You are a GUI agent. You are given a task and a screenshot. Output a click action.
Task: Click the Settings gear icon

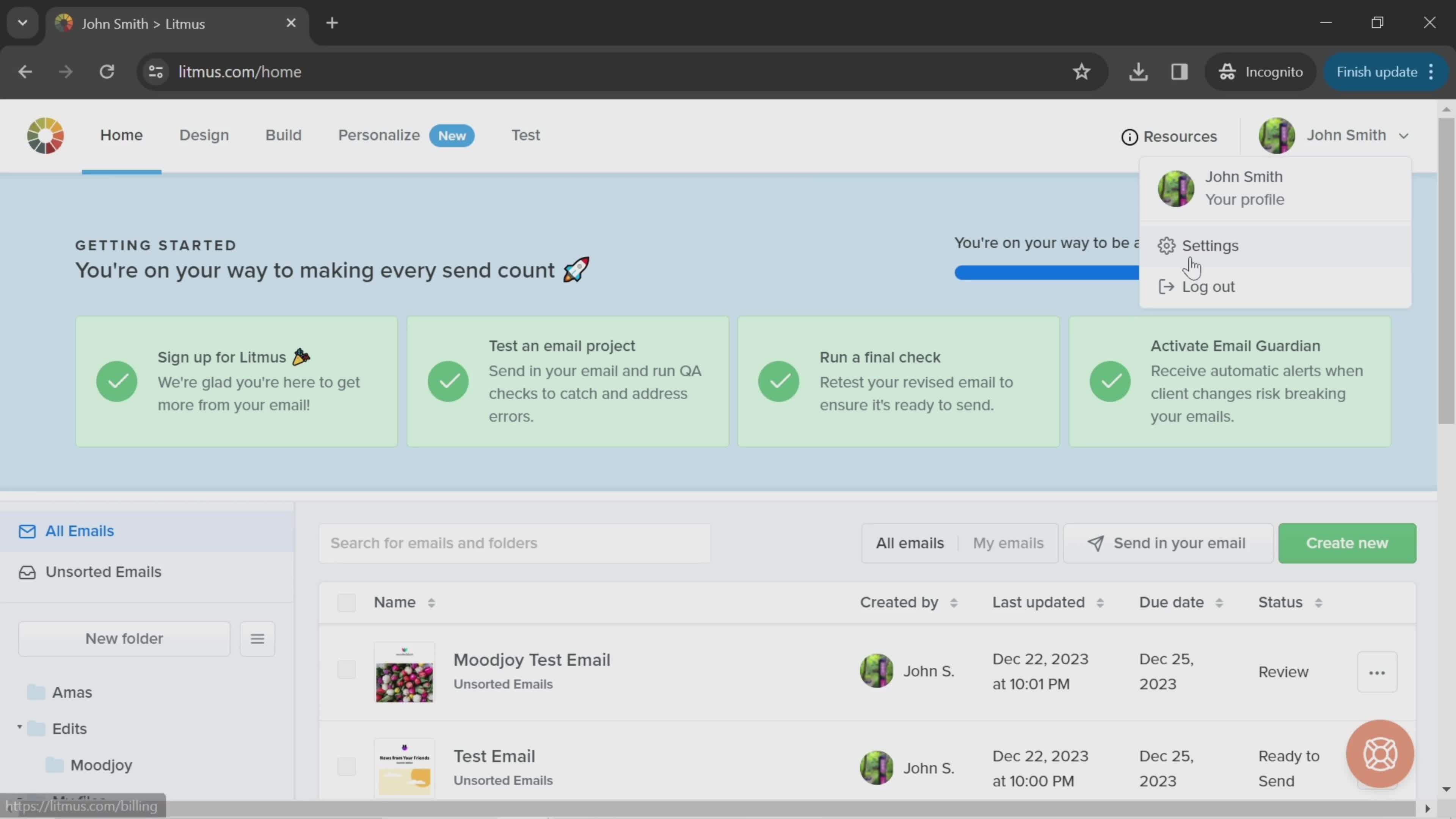click(x=1165, y=245)
